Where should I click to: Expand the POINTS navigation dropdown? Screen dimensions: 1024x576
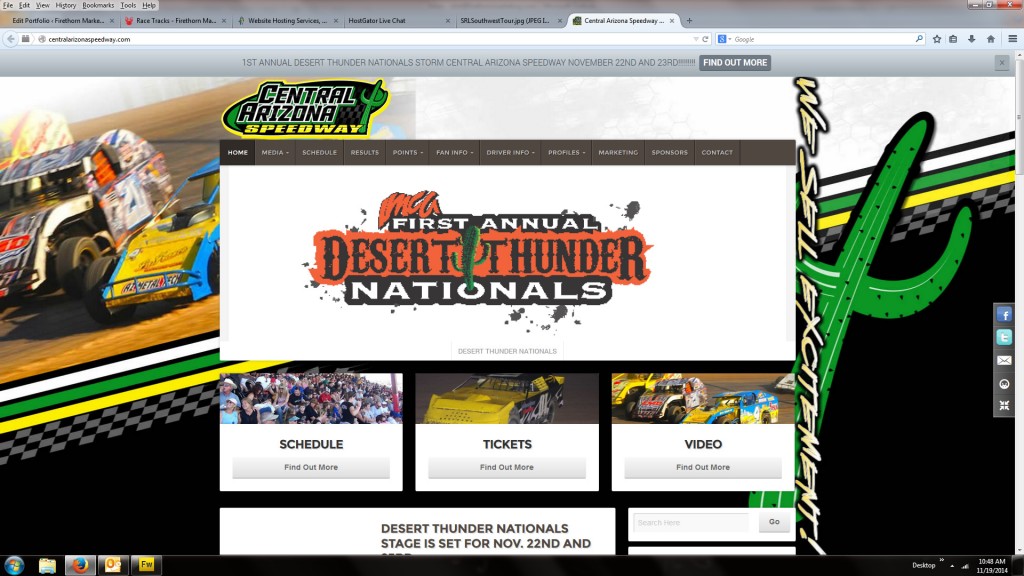point(408,152)
